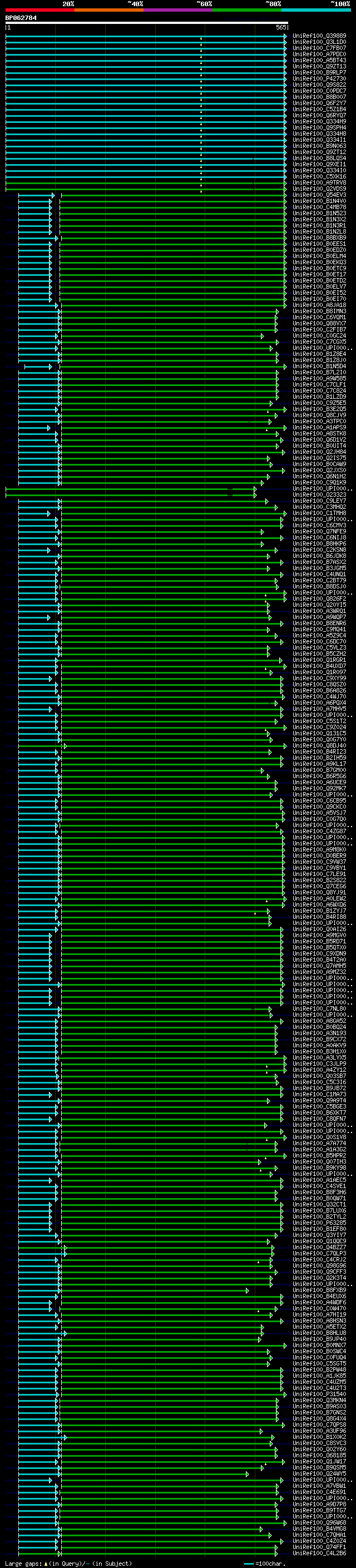Select hit label UniRef100_A3LYX5
356x1568 pixels.
pos(319,1058)
